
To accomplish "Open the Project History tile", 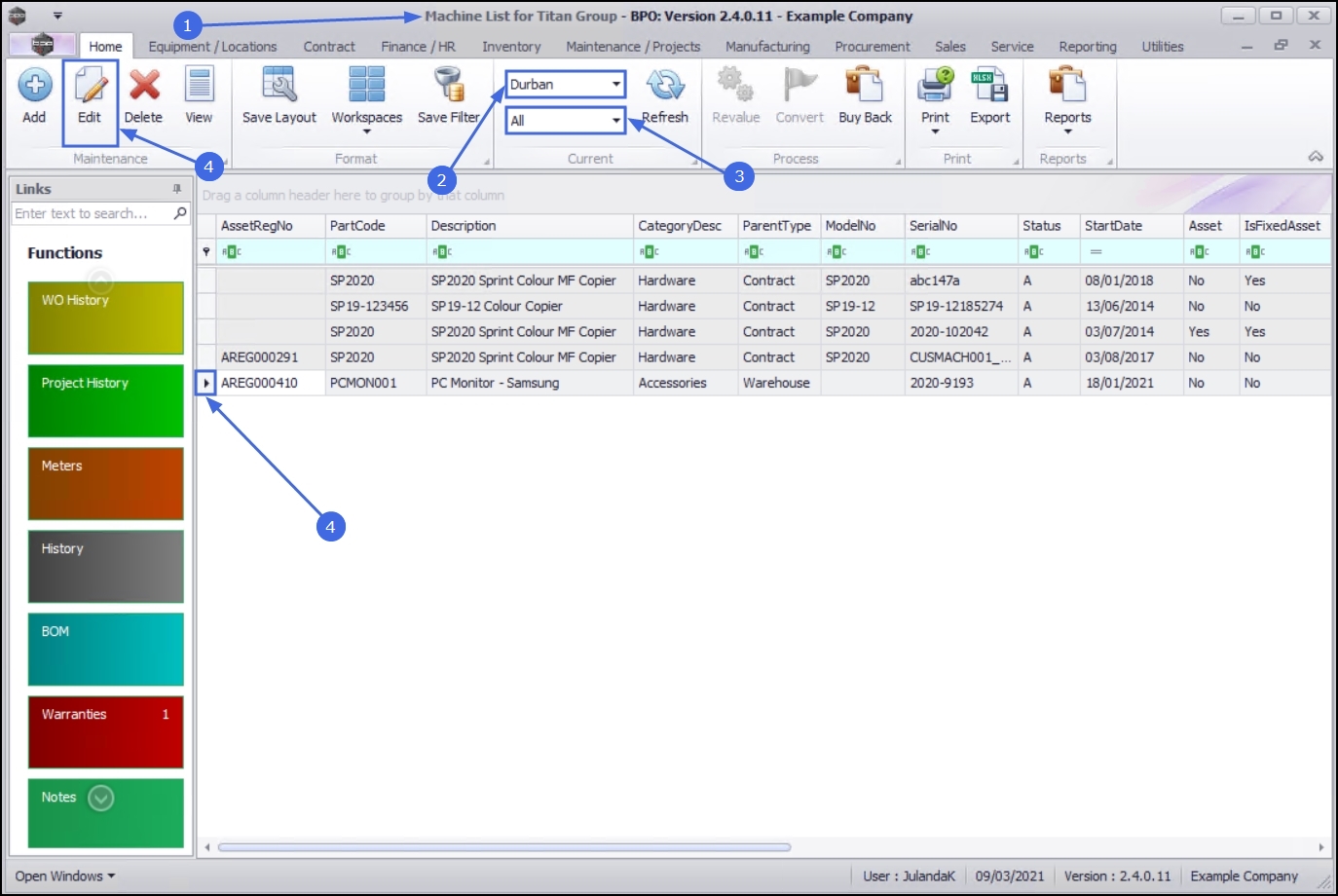I will (x=106, y=401).
